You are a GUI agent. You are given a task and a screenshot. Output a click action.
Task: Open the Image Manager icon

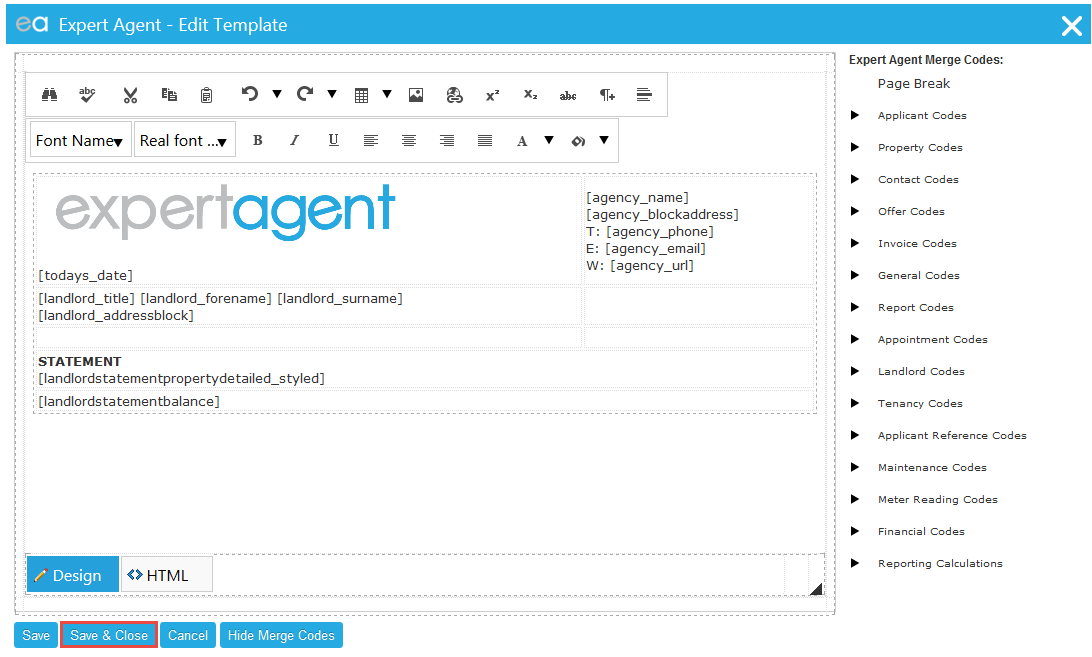tap(416, 95)
